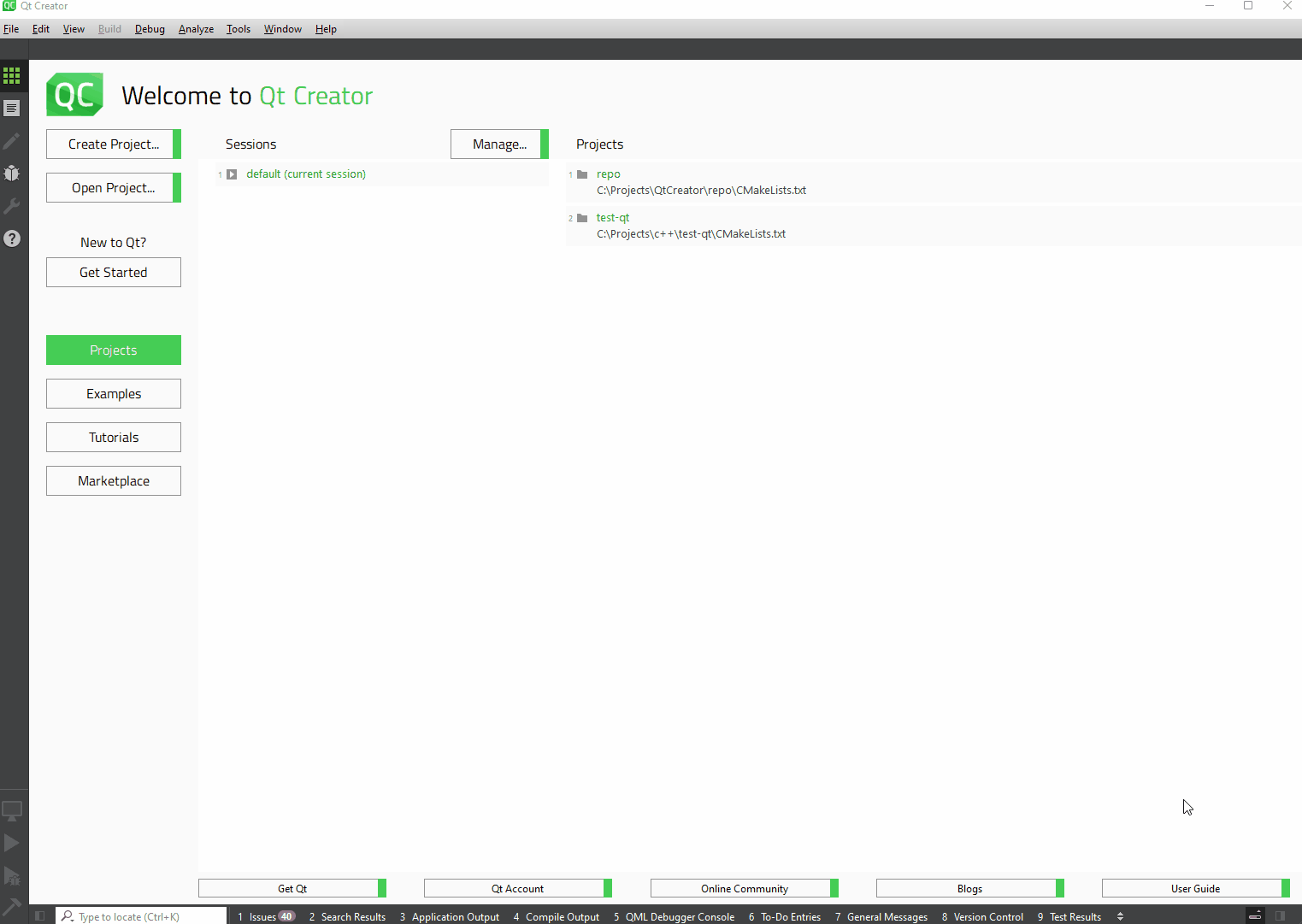Viewport: 1302px width, 924px height.
Task: Click the output pane resize arrows
Action: [1121, 916]
